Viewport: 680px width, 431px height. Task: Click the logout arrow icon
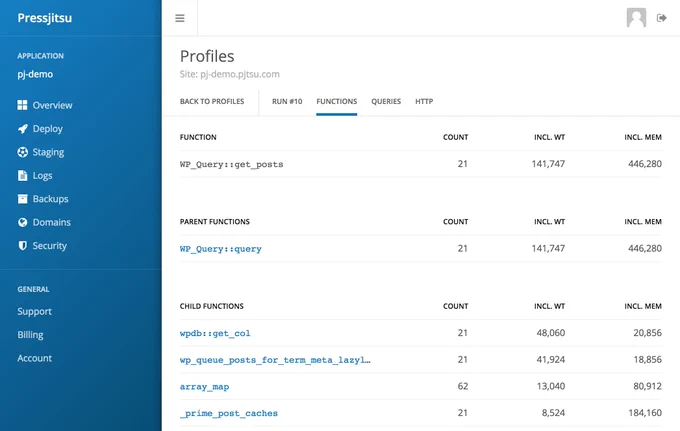click(661, 18)
